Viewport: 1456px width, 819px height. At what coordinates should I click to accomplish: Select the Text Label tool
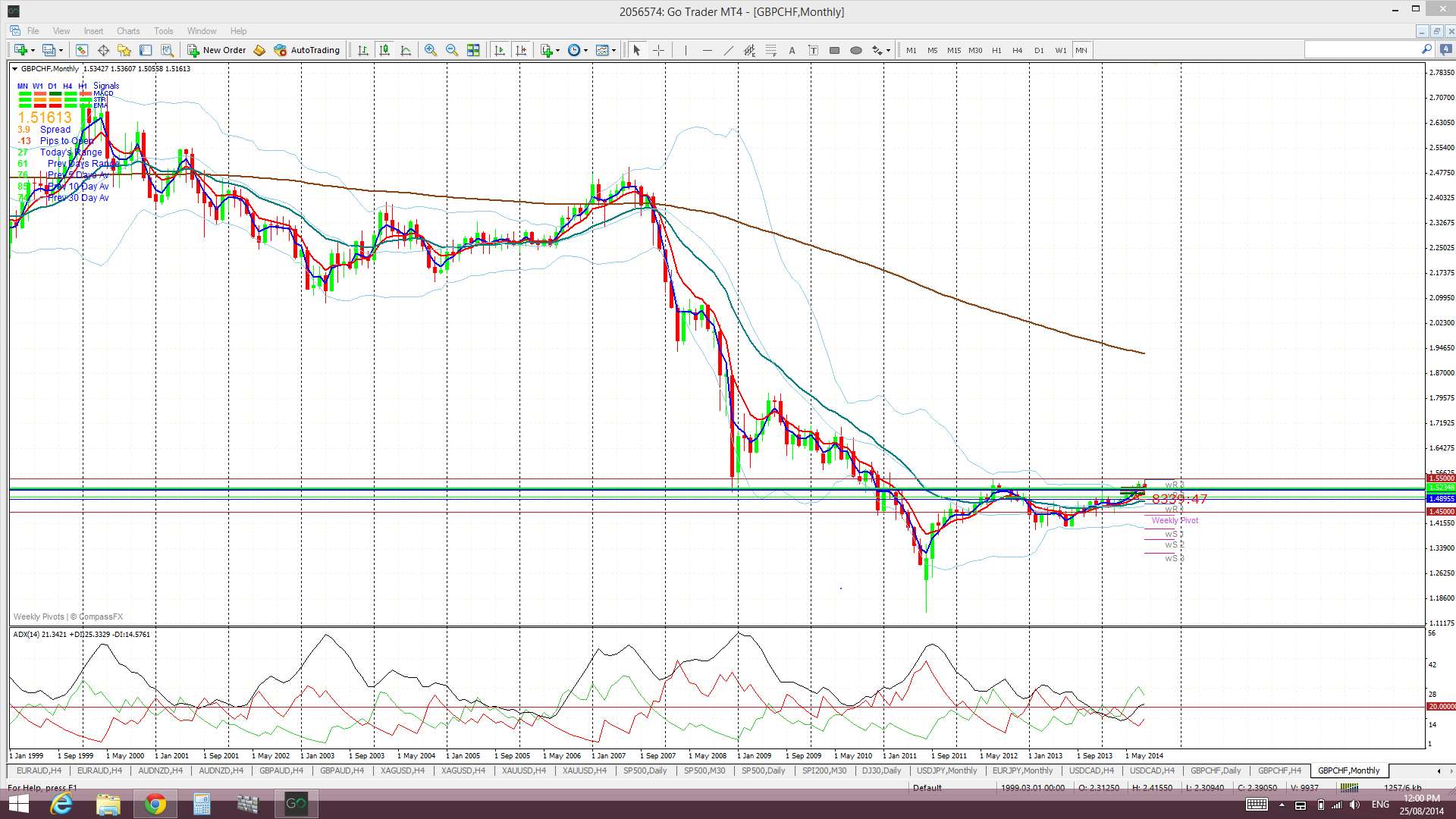[813, 50]
